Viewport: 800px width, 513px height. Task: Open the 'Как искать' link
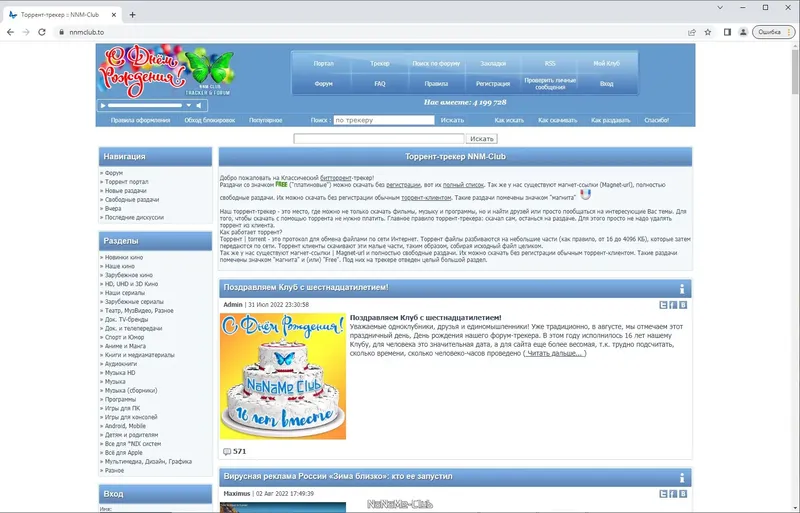click(509, 120)
